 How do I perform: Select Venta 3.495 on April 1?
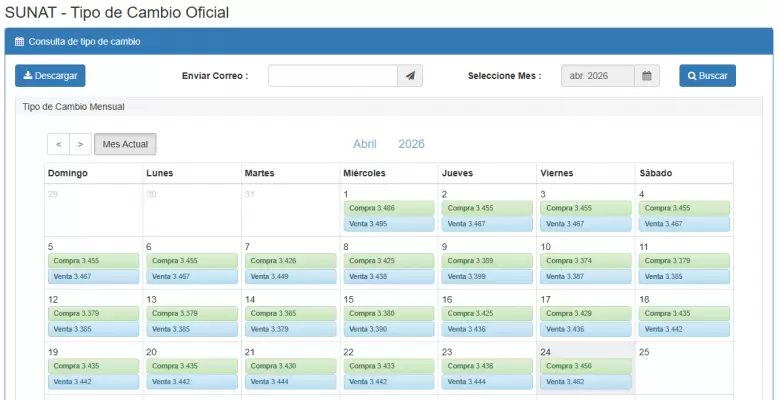[x=389, y=224]
